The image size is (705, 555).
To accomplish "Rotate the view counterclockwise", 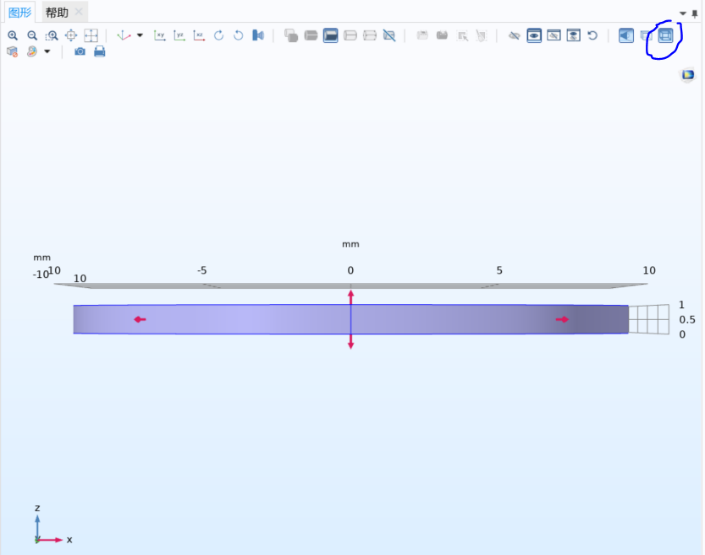I will click(x=238, y=36).
